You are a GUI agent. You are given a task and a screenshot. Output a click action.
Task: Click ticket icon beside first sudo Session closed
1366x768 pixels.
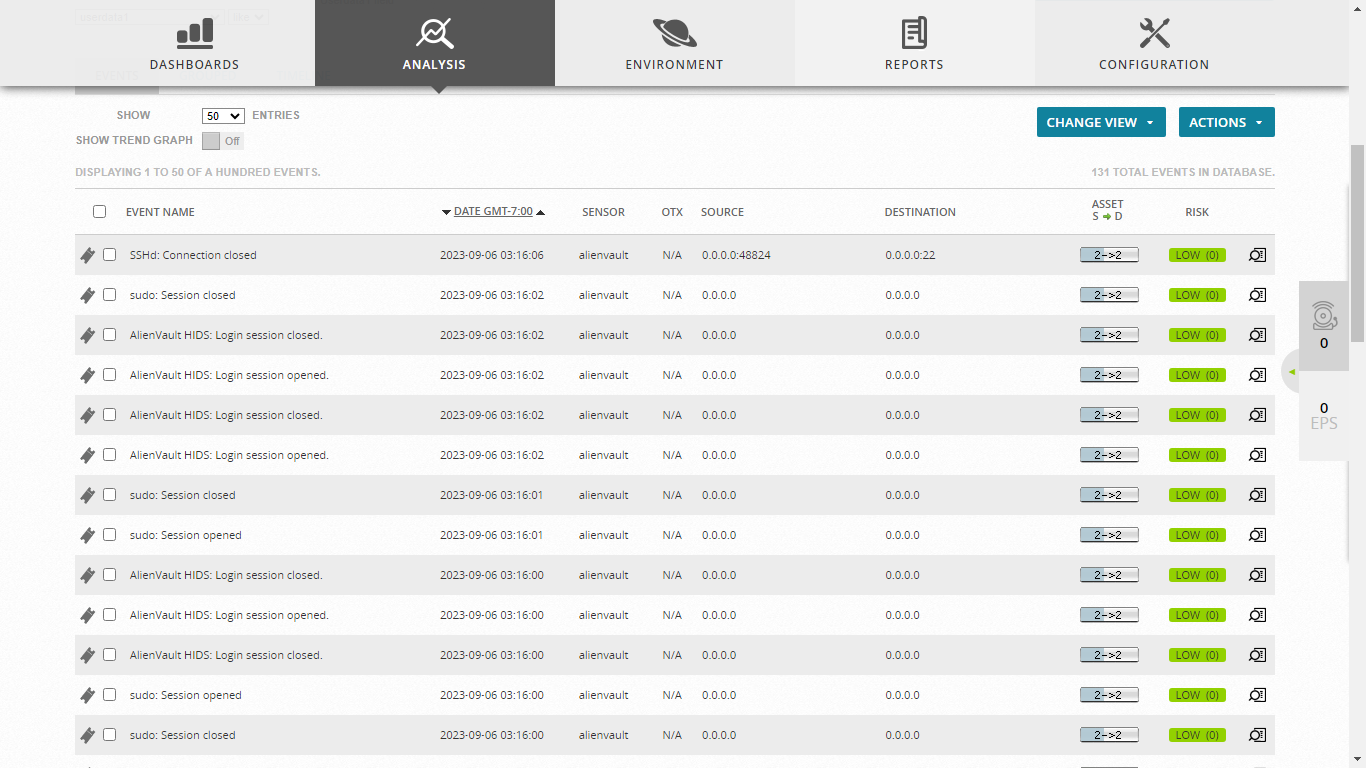point(88,295)
